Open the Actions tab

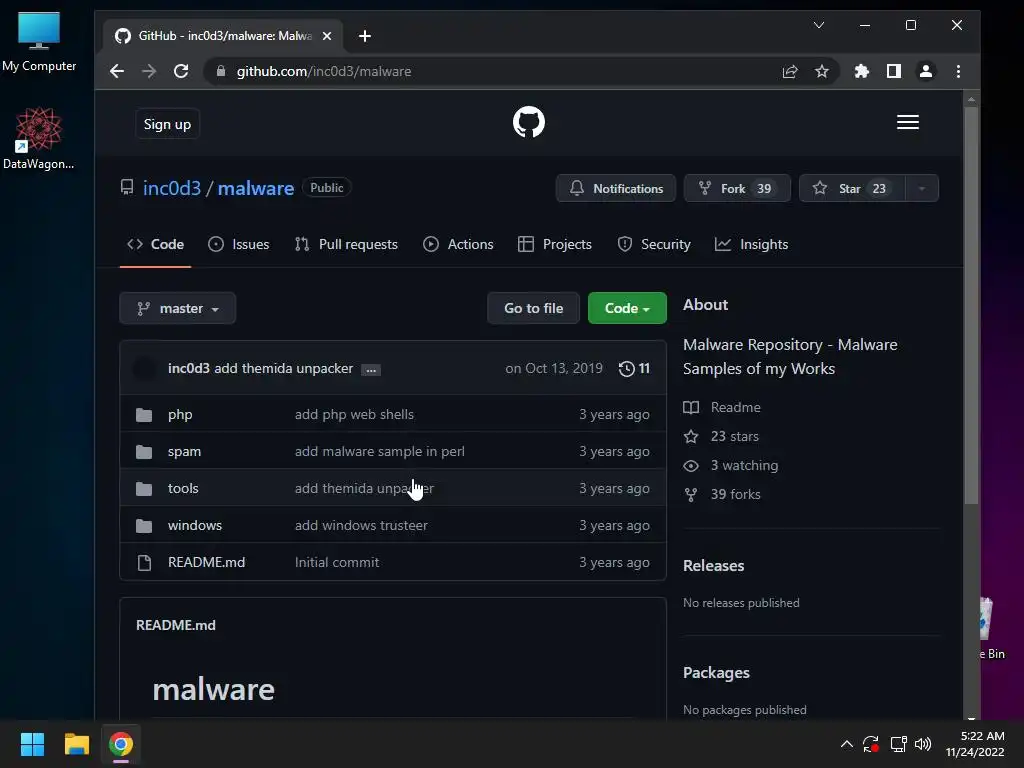pos(458,244)
